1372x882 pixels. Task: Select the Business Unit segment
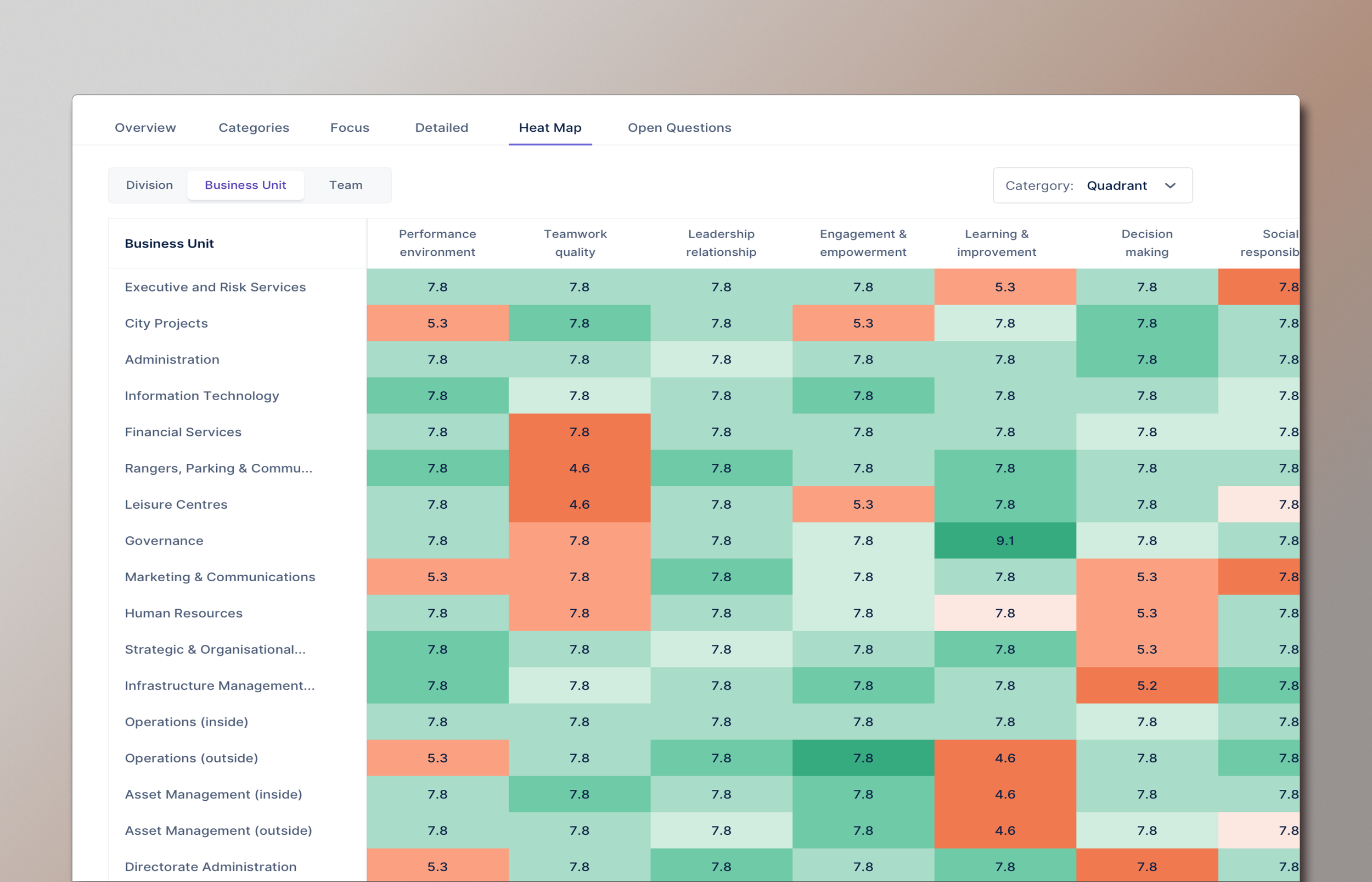tap(245, 185)
